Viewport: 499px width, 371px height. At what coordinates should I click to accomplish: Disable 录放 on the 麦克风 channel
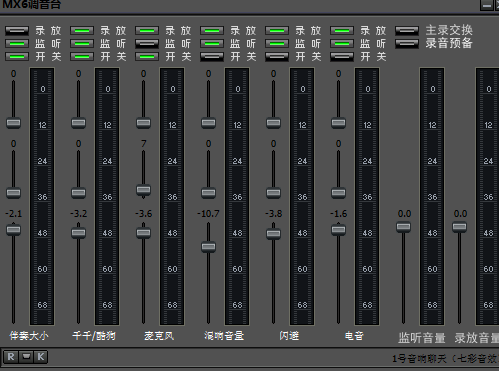[x=147, y=31]
